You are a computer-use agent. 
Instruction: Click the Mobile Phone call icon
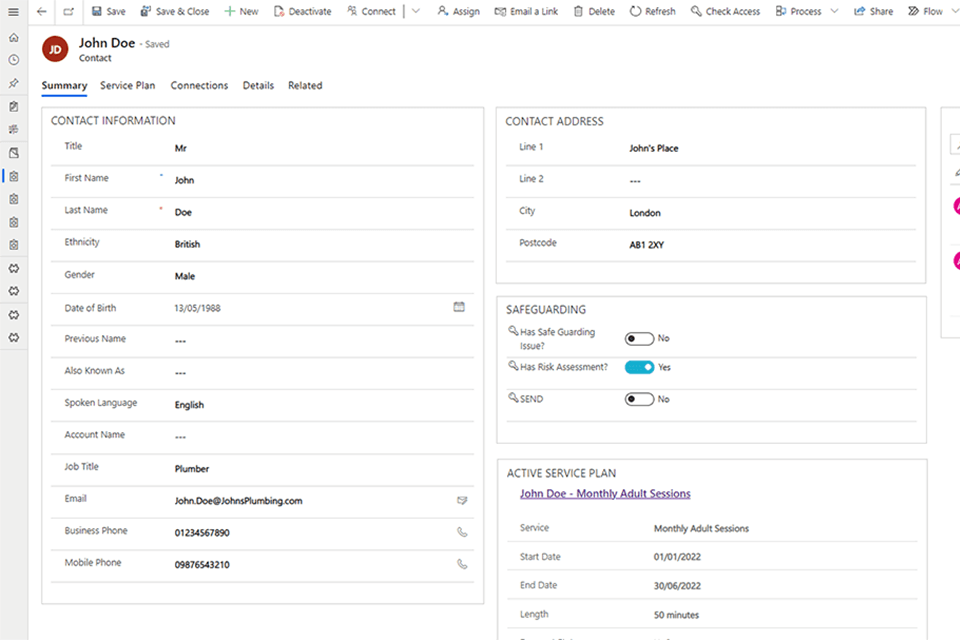461,564
